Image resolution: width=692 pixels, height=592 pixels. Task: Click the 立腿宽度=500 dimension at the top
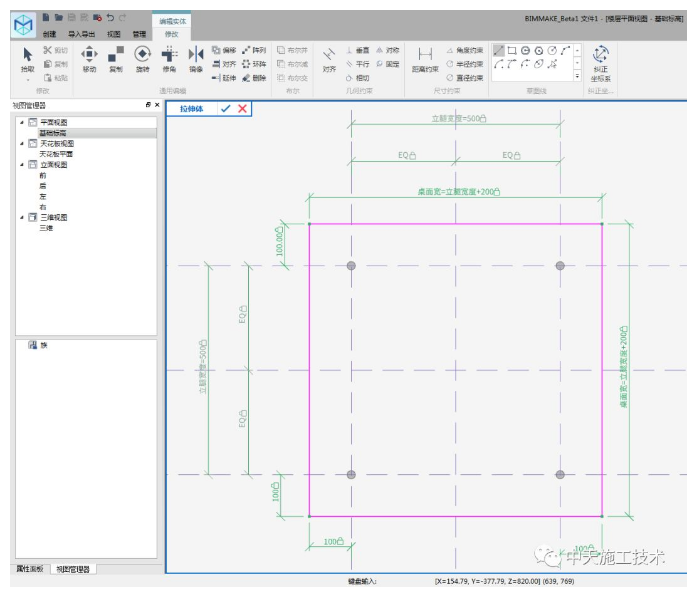click(x=459, y=118)
